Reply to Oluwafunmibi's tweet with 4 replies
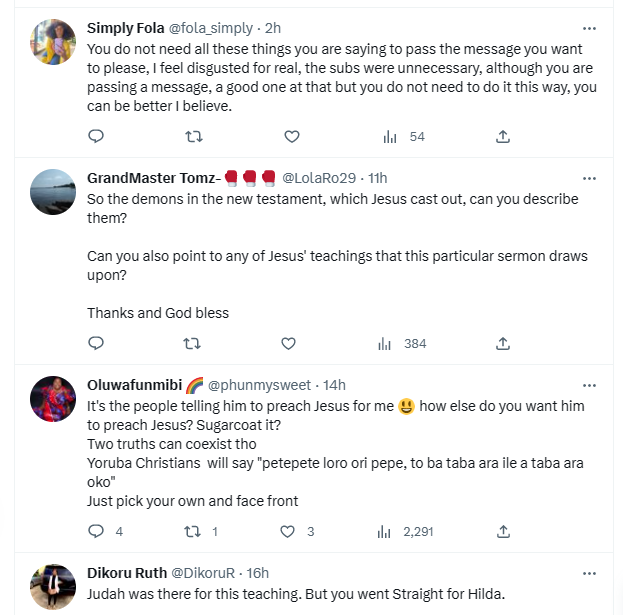 pyautogui.click(x=96, y=532)
